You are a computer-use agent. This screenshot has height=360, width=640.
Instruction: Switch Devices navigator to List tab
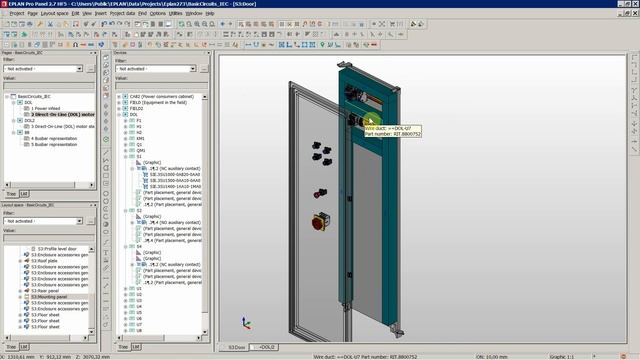[x=136, y=347]
